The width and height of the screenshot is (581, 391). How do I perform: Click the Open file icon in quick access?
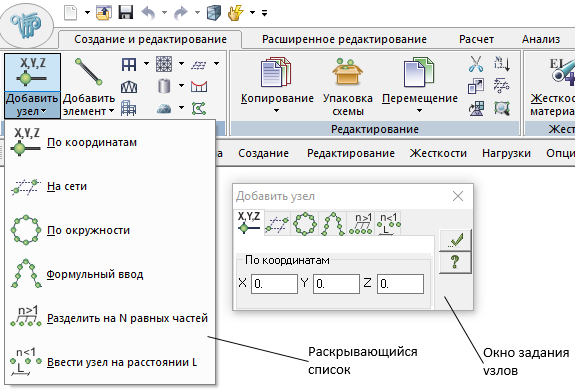(104, 13)
